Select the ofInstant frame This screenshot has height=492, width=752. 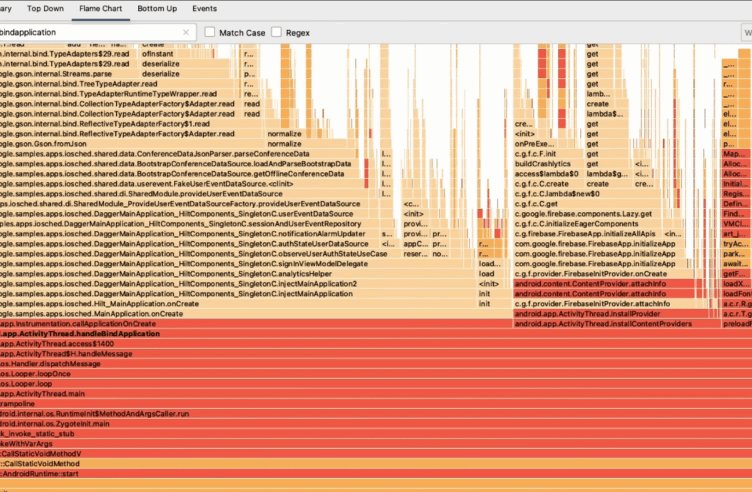click(x=185, y=54)
